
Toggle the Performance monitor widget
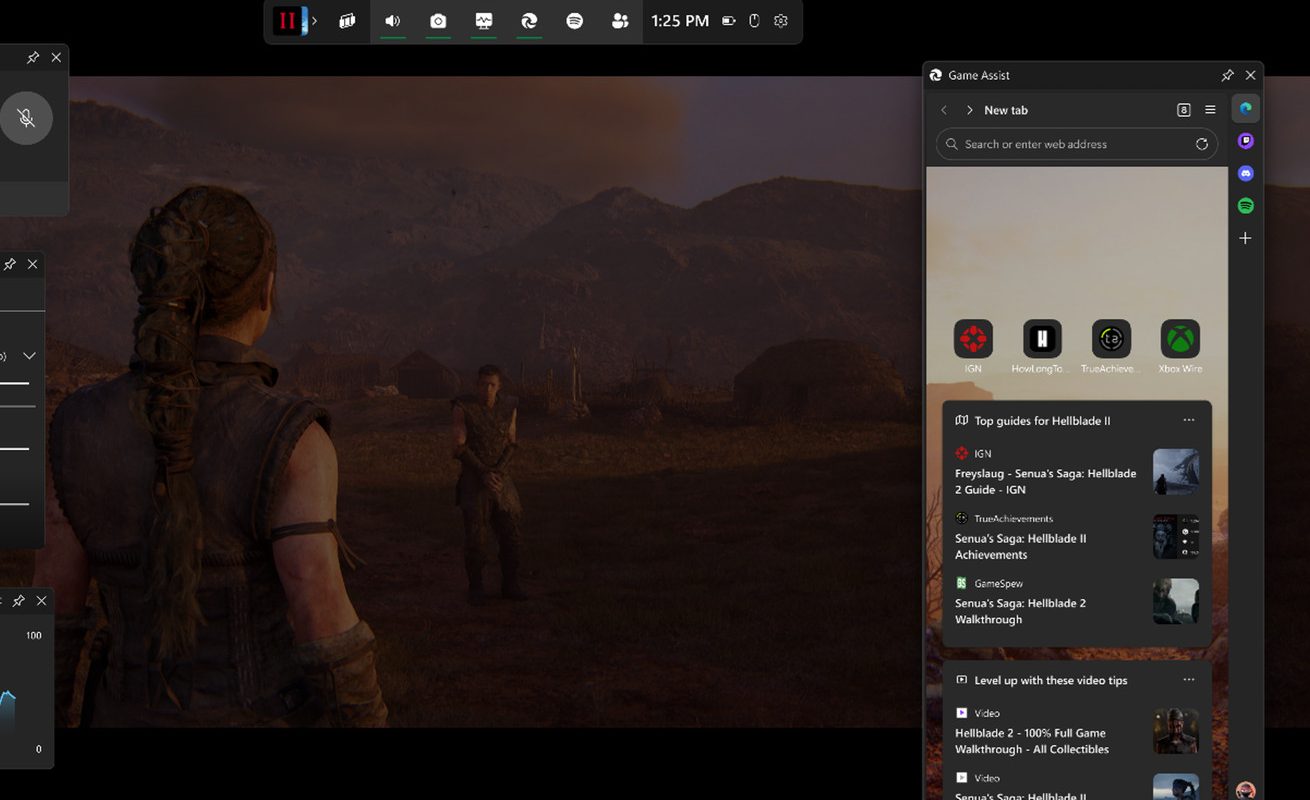click(484, 21)
